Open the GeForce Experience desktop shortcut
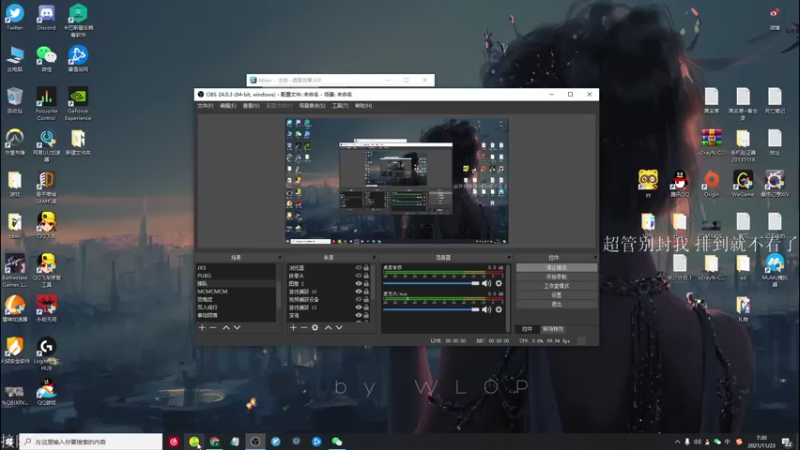This screenshot has width=800, height=450. click(78, 104)
